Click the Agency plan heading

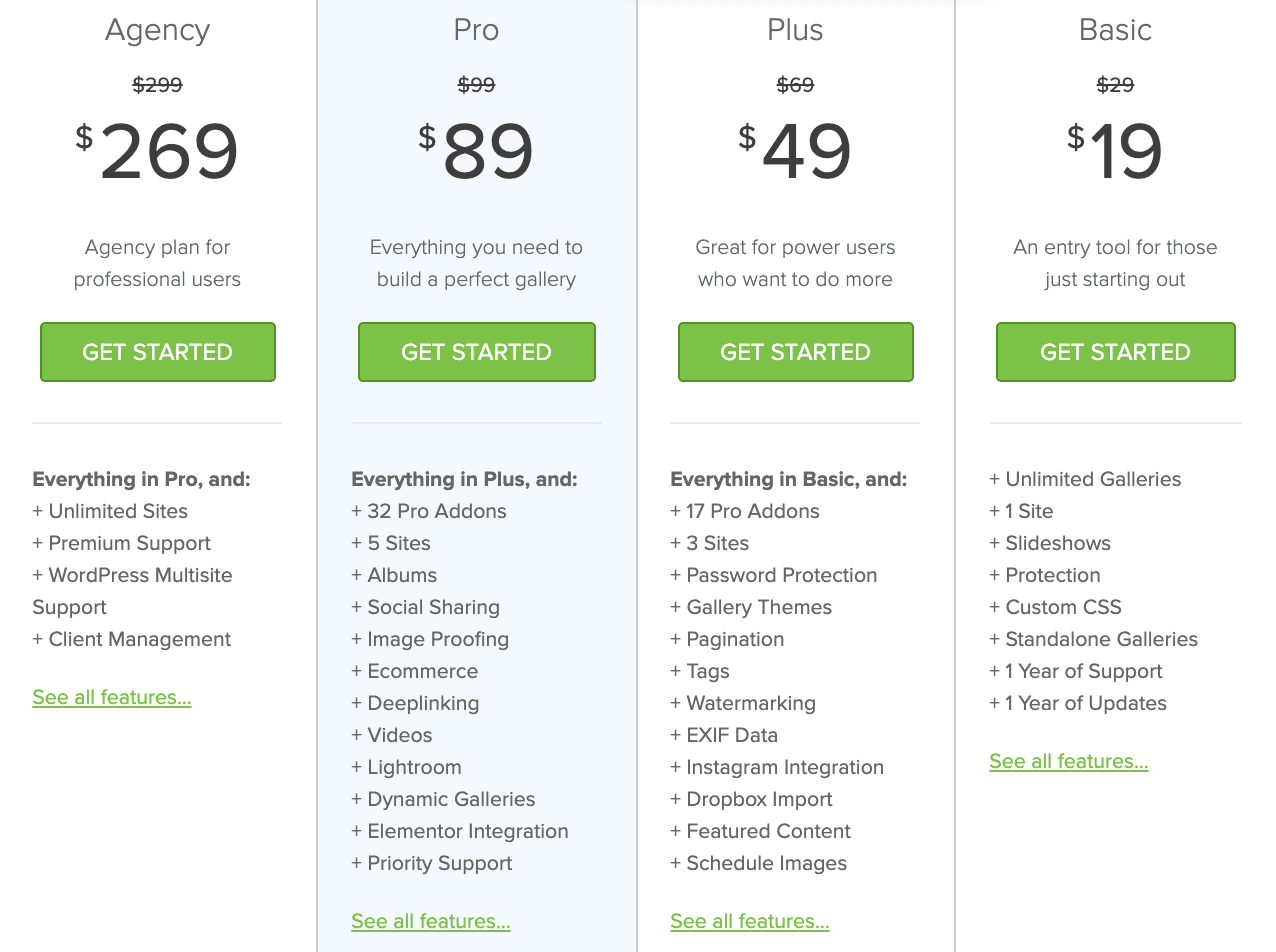[x=157, y=30]
